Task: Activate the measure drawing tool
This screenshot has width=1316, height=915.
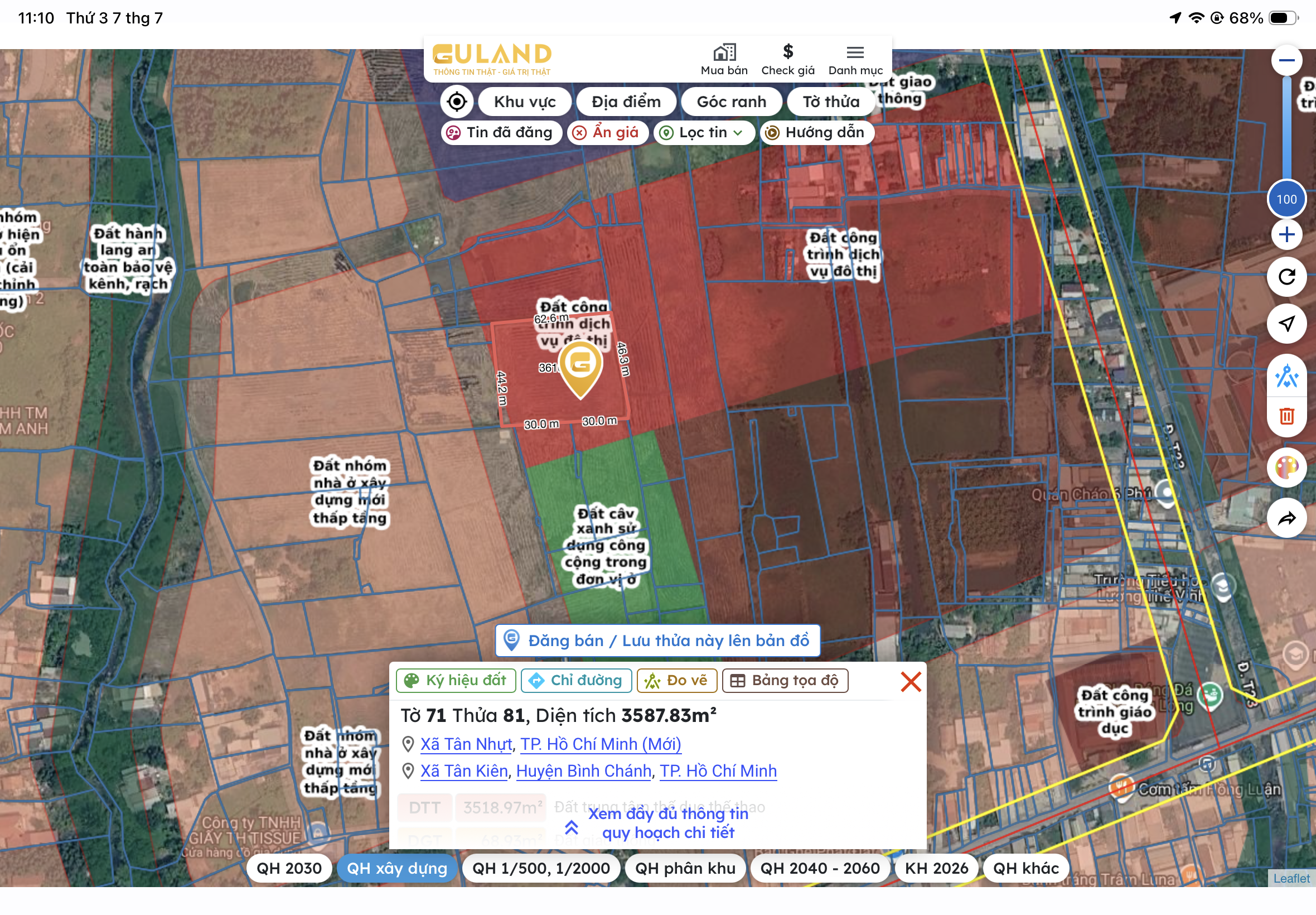Action: coord(1286,376)
